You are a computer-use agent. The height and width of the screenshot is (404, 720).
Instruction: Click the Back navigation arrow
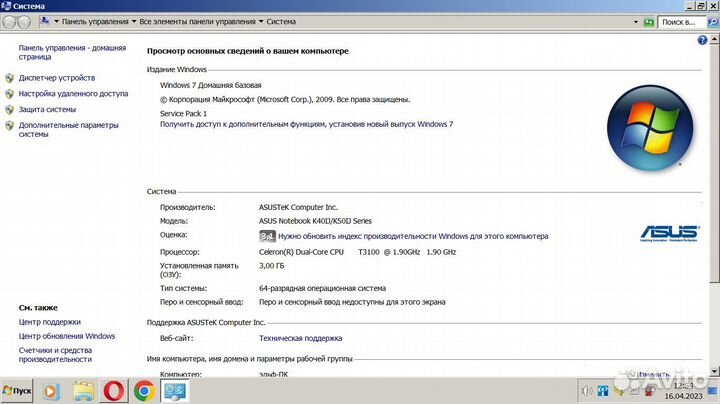pyautogui.click(x=9, y=22)
